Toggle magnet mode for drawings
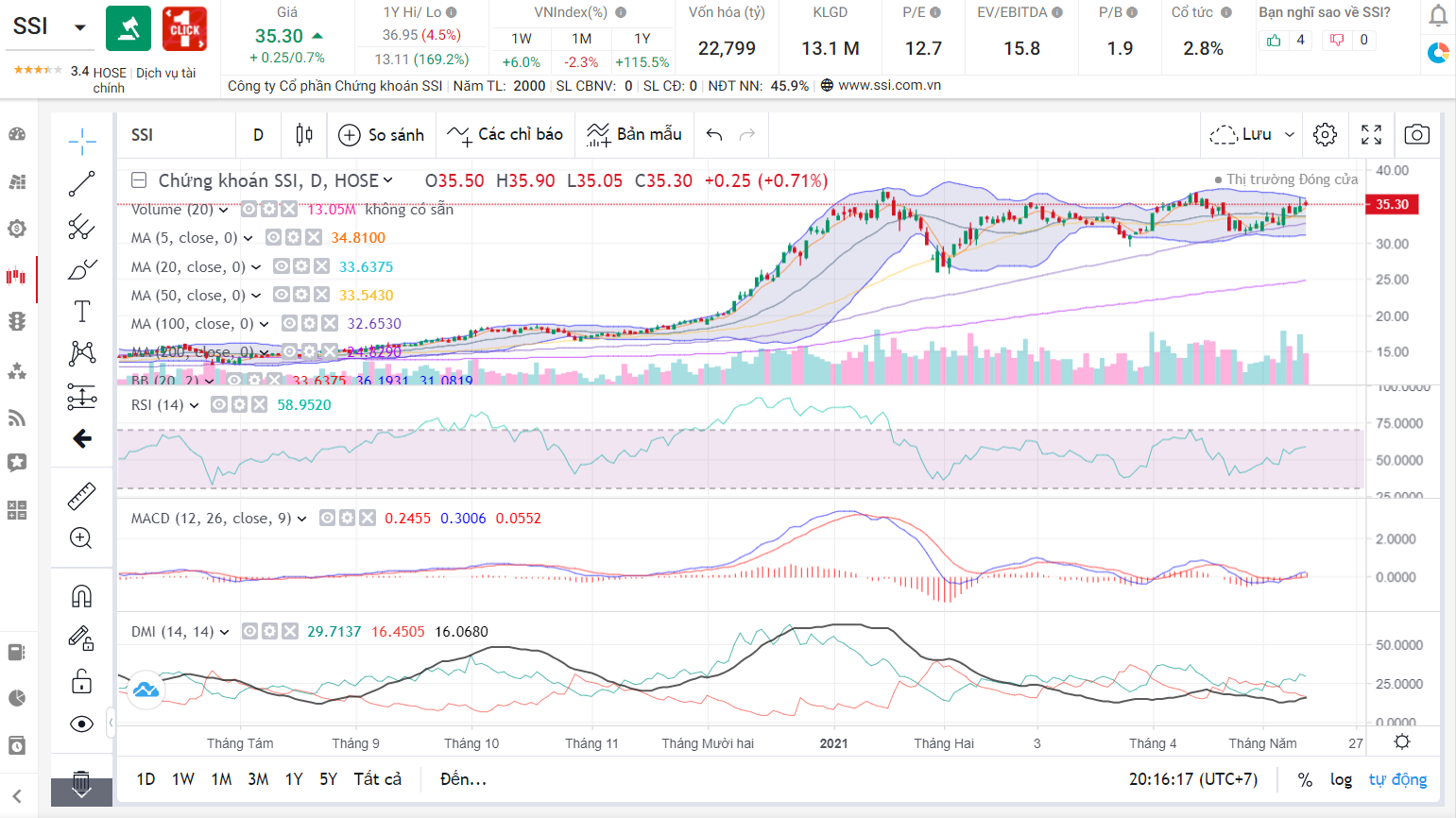 coord(82,596)
